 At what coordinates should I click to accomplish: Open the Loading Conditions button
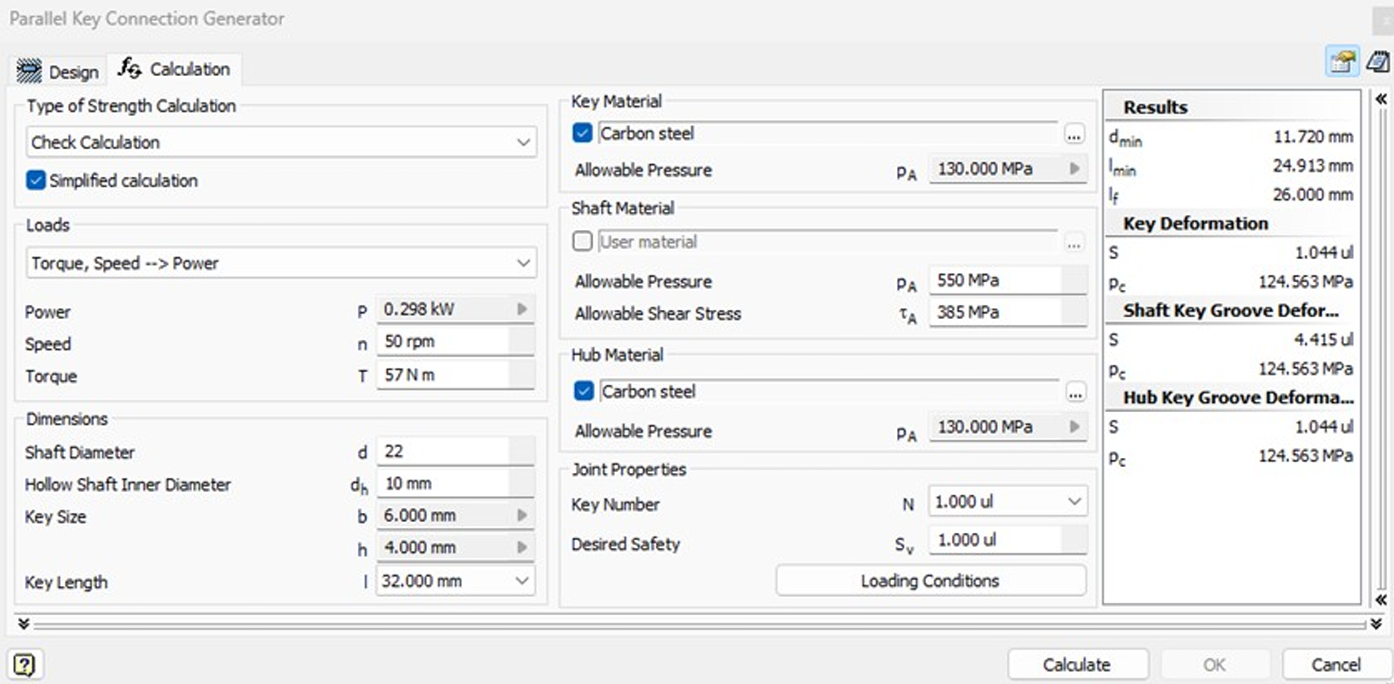[x=930, y=580]
